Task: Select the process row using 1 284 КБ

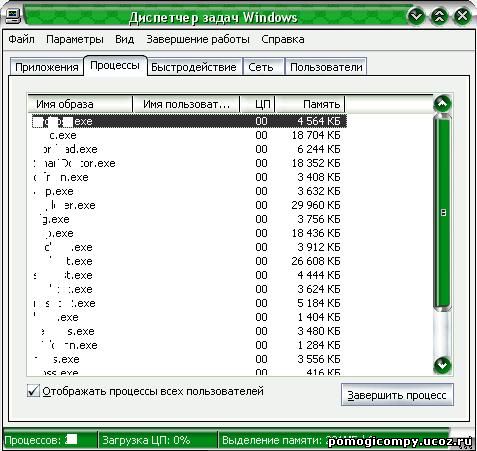Action: (x=189, y=345)
